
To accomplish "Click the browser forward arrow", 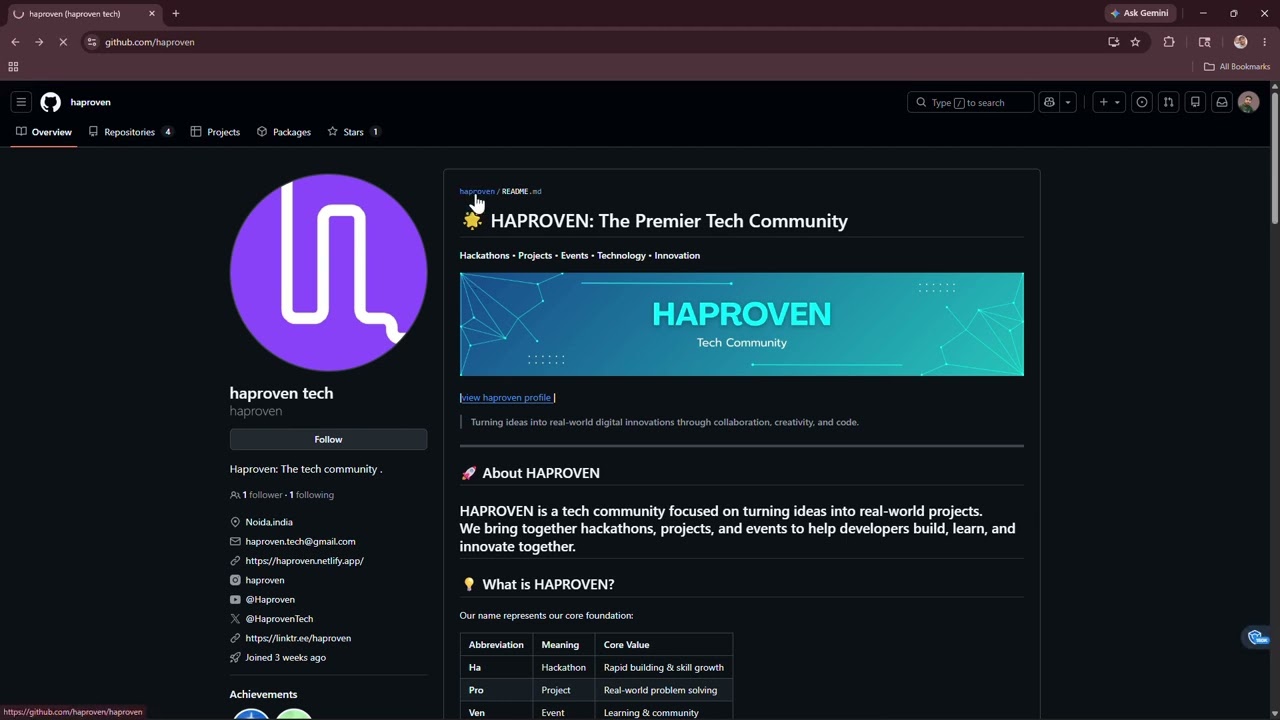I will click(39, 42).
